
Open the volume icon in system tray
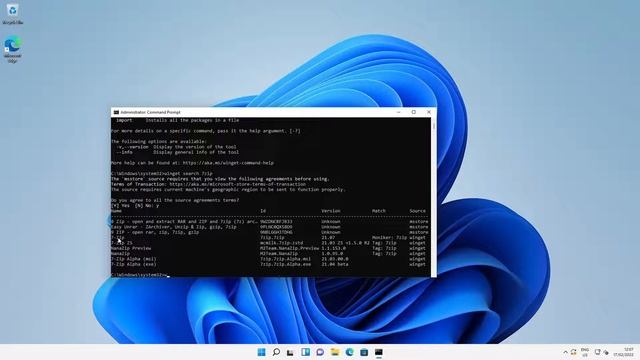pos(606,352)
